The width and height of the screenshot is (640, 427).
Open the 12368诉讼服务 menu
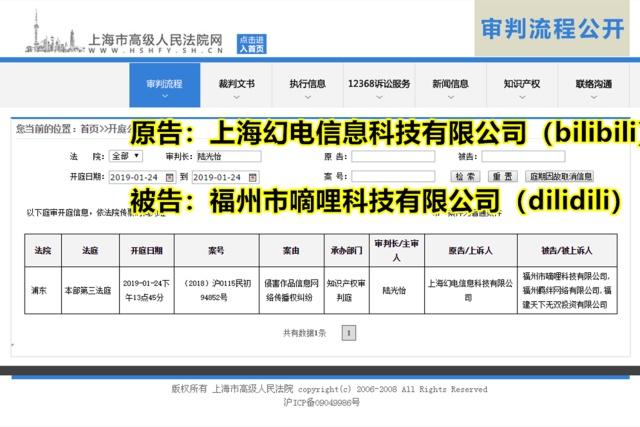[x=379, y=85]
